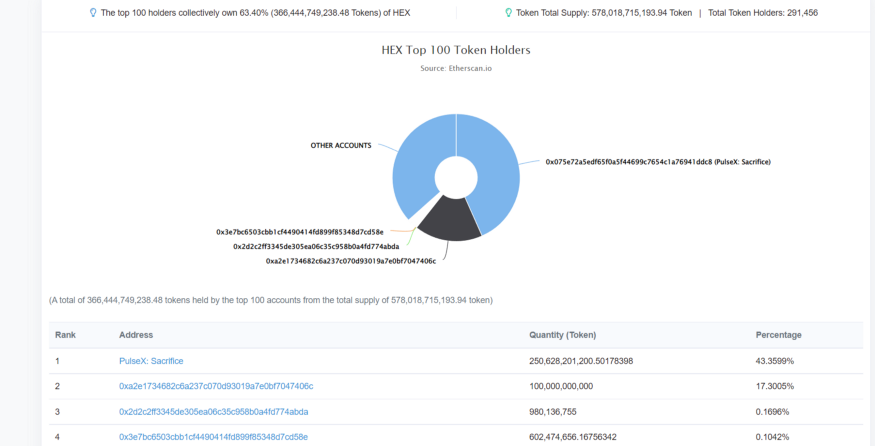Click rank 3 cell
The height and width of the screenshot is (446, 875).
tap(57, 412)
